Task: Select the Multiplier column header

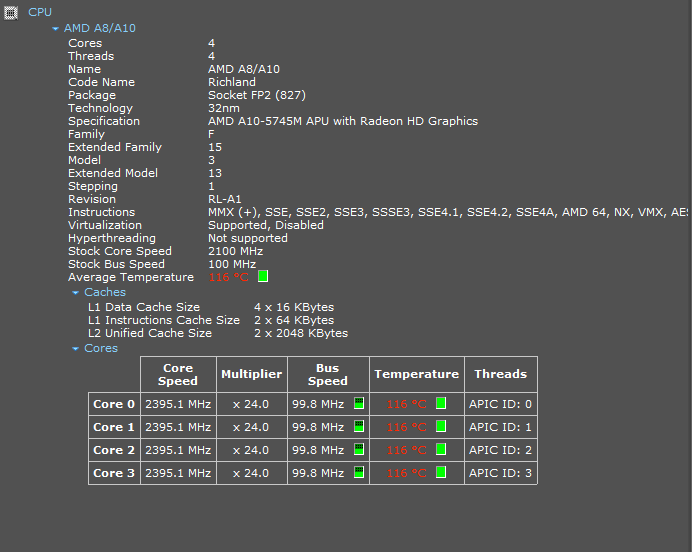Action: pos(252,374)
